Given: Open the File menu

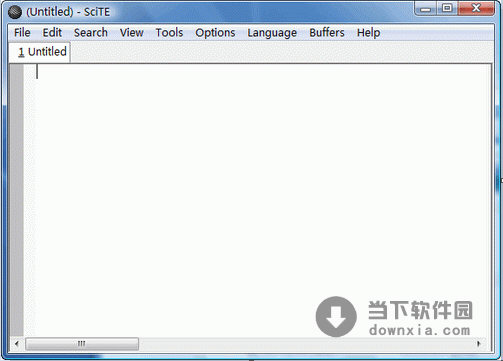Looking at the screenshot, I should tap(22, 33).
